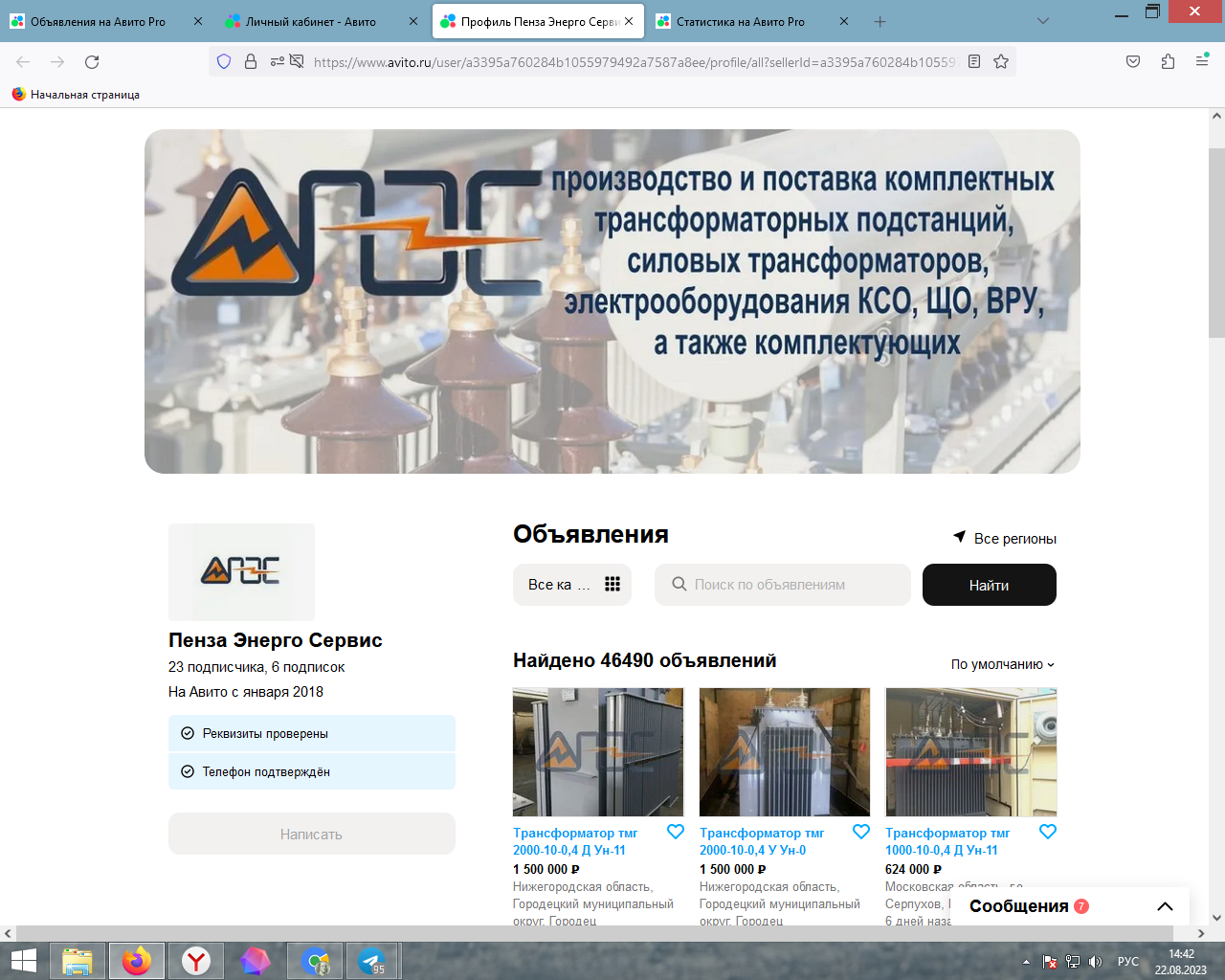Click Телефон подтверждён badge
Screen dimensions: 1225x980
[x=312, y=771]
